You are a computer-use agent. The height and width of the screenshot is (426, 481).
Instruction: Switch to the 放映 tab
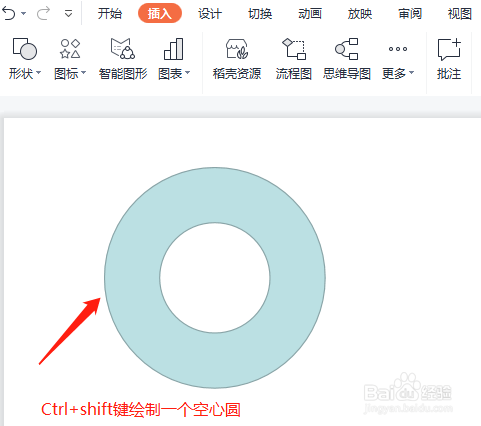click(360, 14)
